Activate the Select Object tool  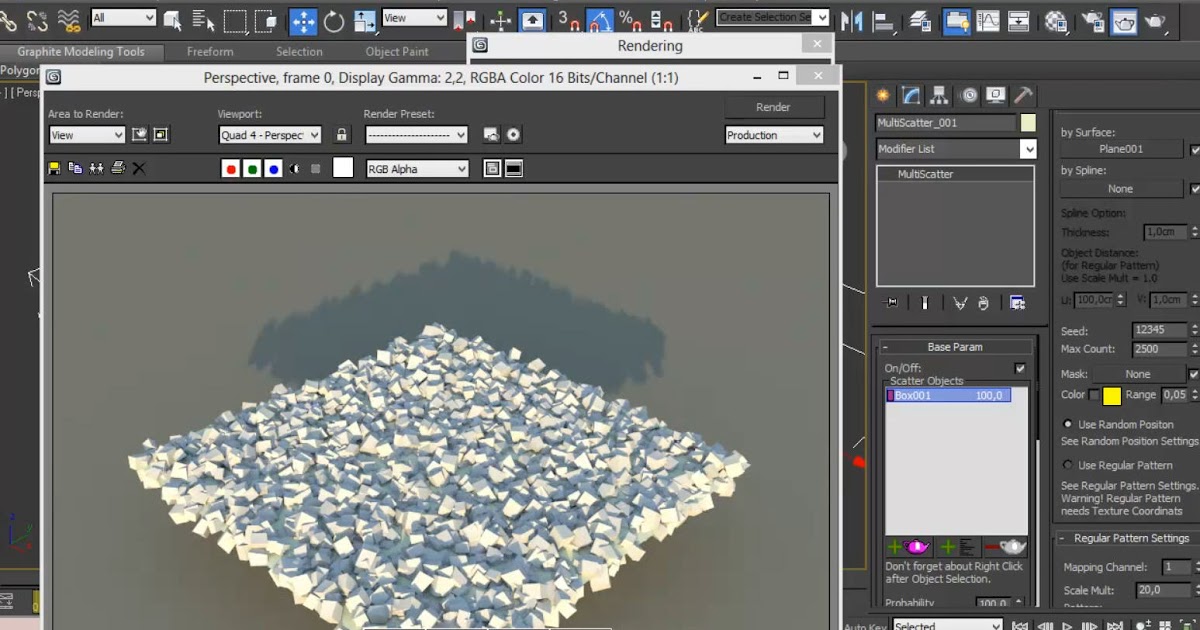tap(172, 20)
